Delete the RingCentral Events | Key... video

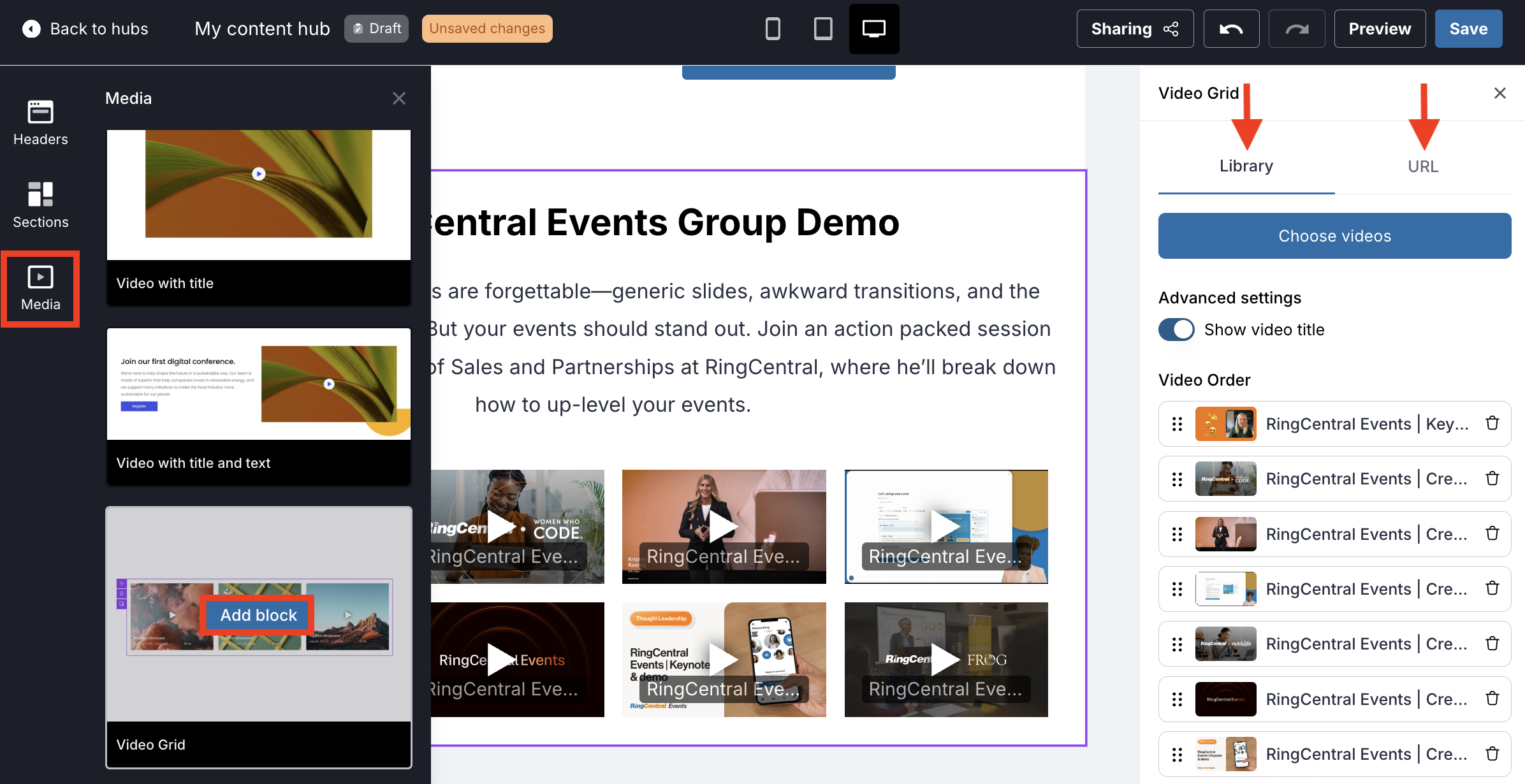1492,423
